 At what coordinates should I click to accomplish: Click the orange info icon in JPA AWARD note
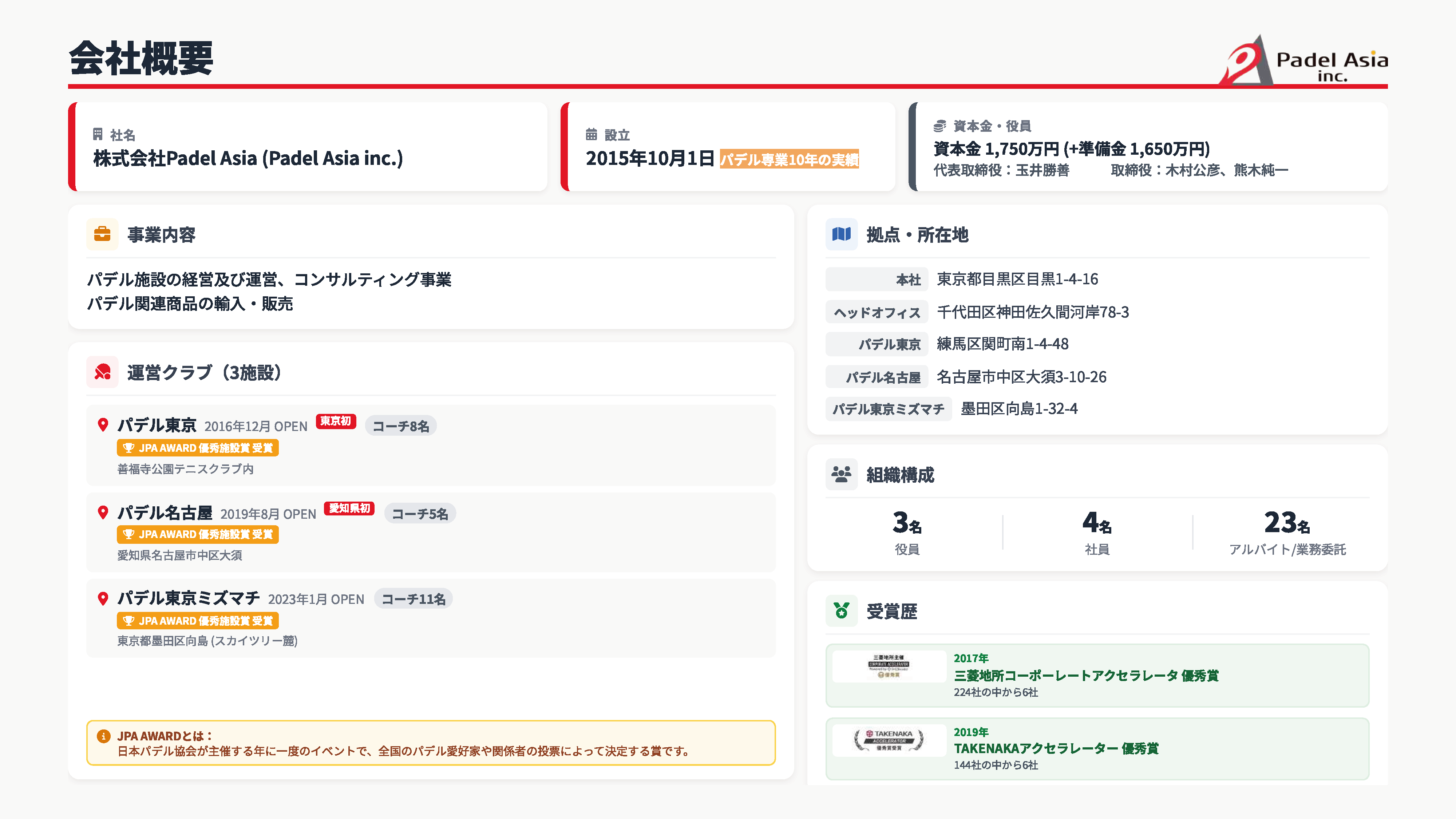(x=103, y=736)
